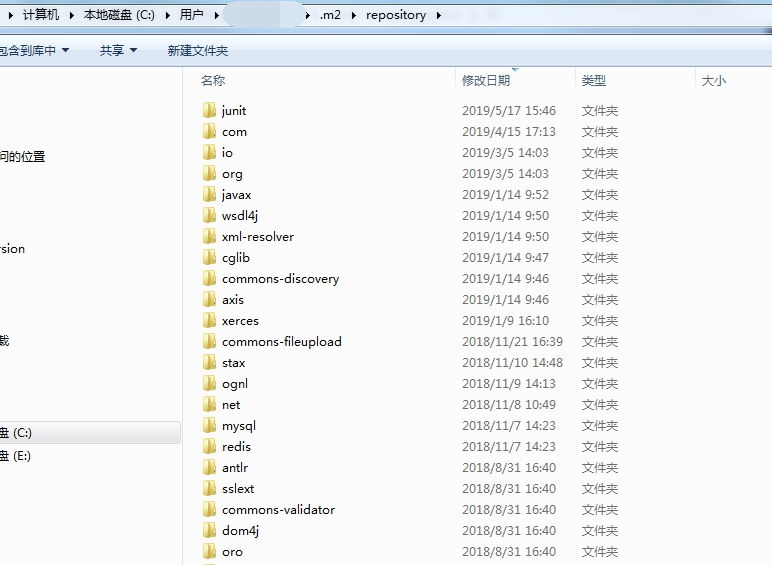Go to 用户 in the address path
The image size is (772, 565).
tap(192, 15)
